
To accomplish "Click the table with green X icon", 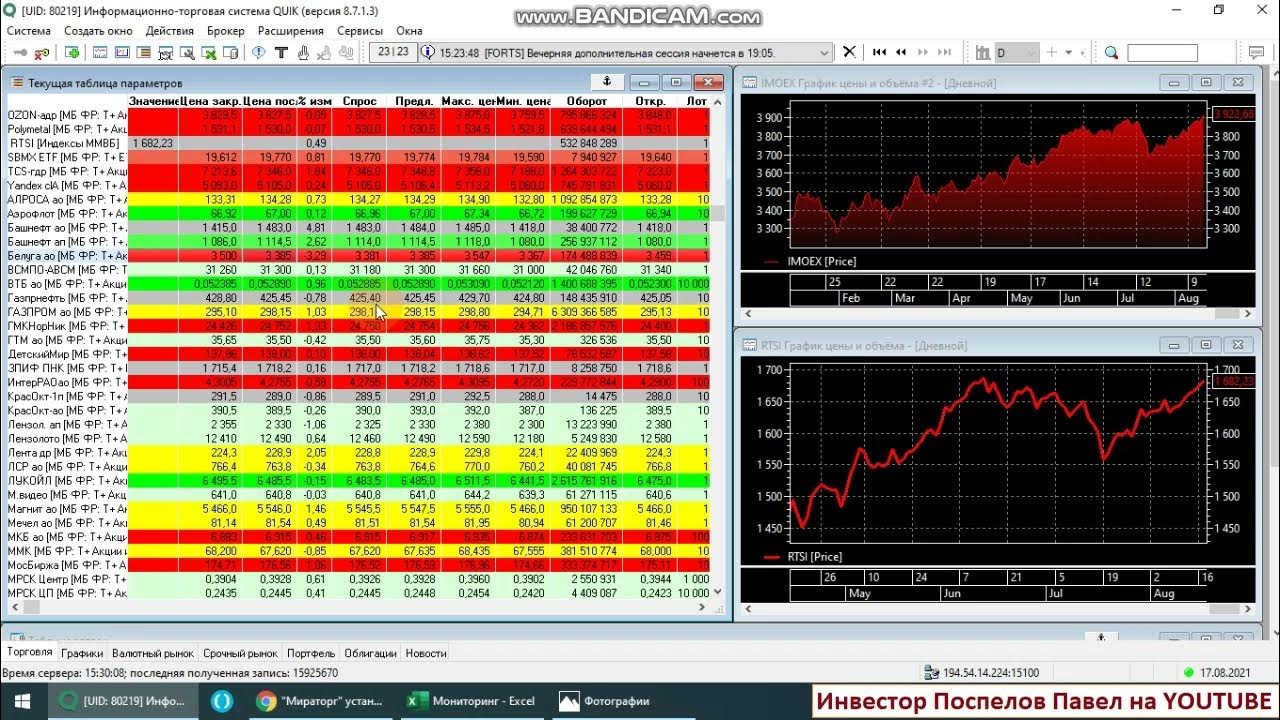I will point(209,52).
